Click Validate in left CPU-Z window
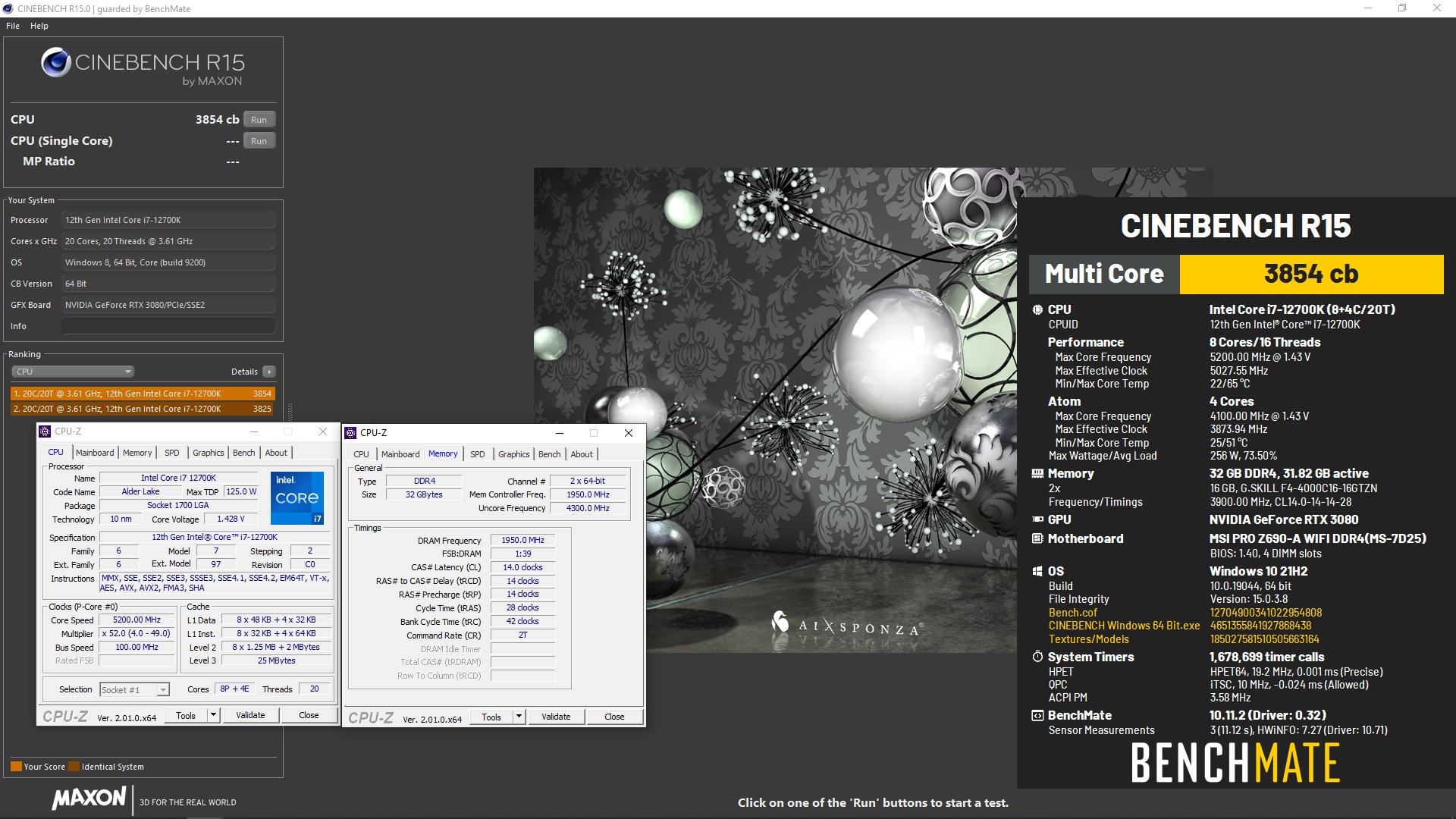1456x819 pixels. click(250, 715)
